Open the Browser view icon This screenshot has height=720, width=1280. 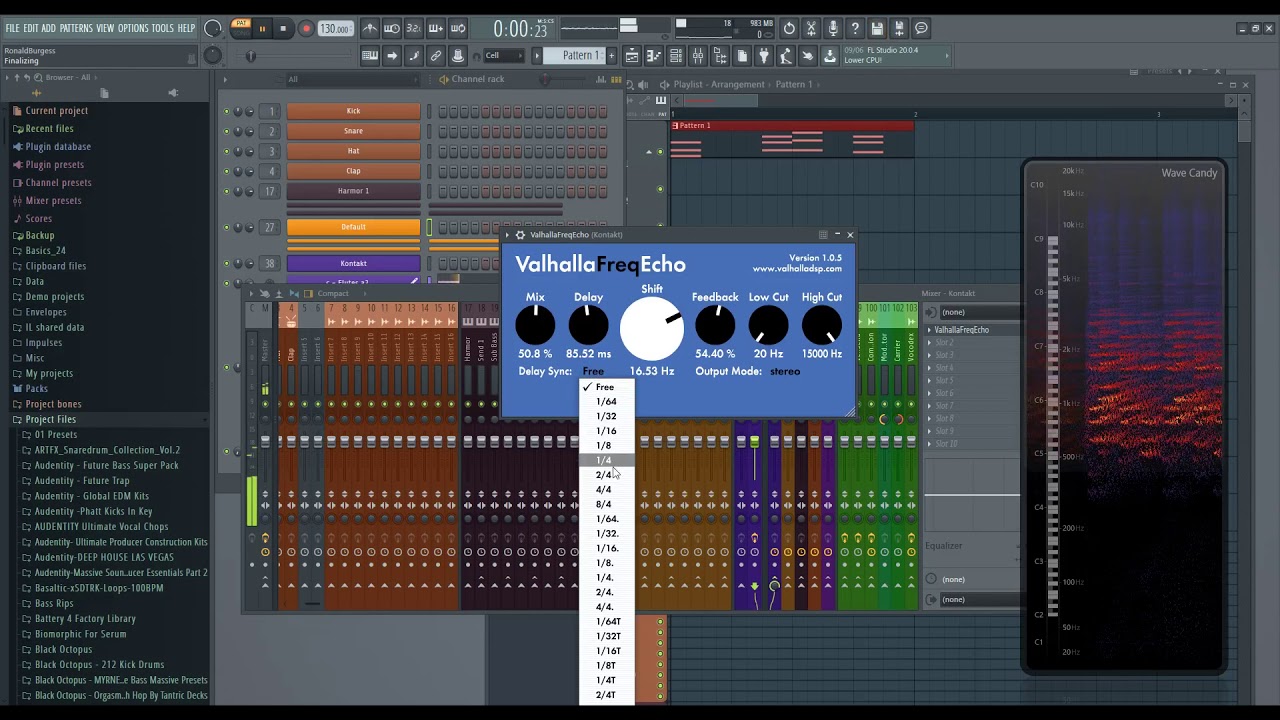click(720, 56)
